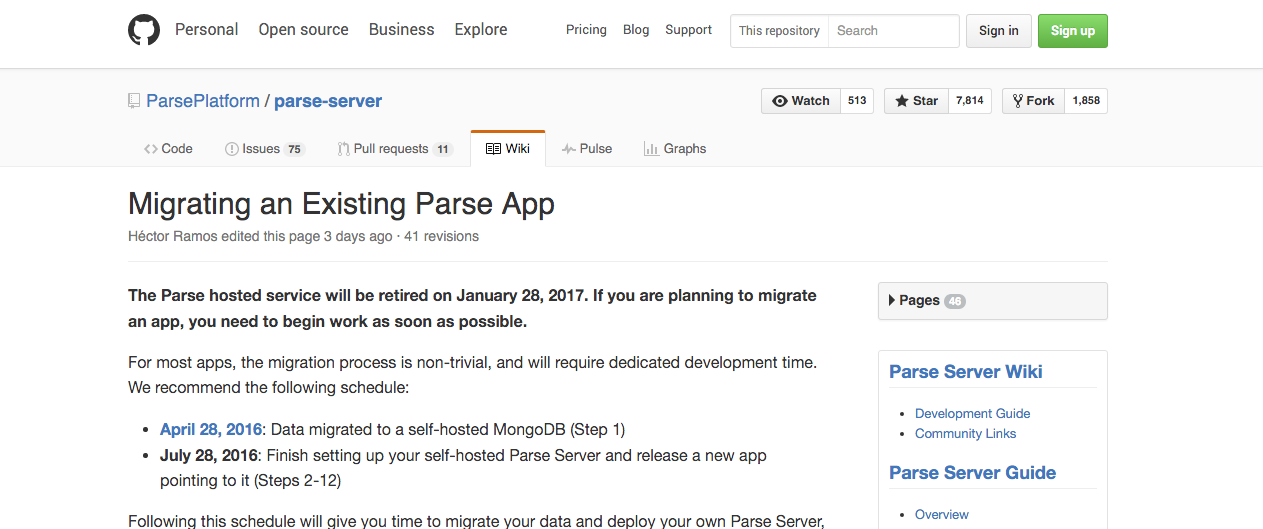Open the Development Guide link
Image resolution: width=1263 pixels, height=529 pixels.
[972, 414]
